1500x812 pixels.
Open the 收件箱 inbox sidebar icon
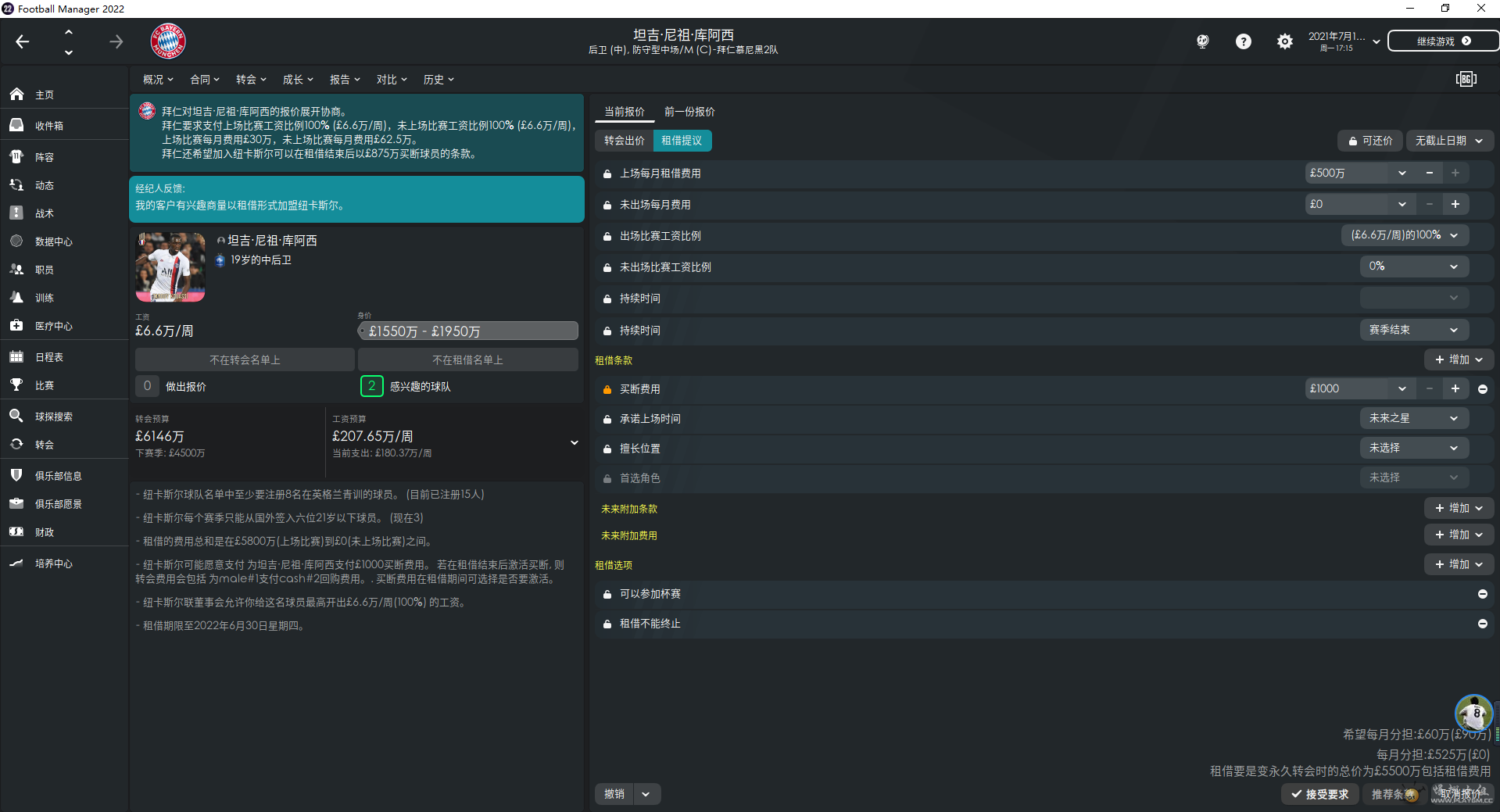point(16,125)
